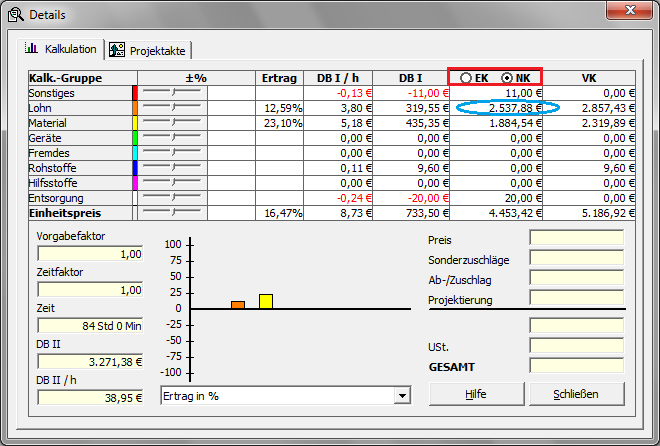Click the cyan Fremdes color swatch
Viewport: 660px width, 446px height.
[135, 153]
